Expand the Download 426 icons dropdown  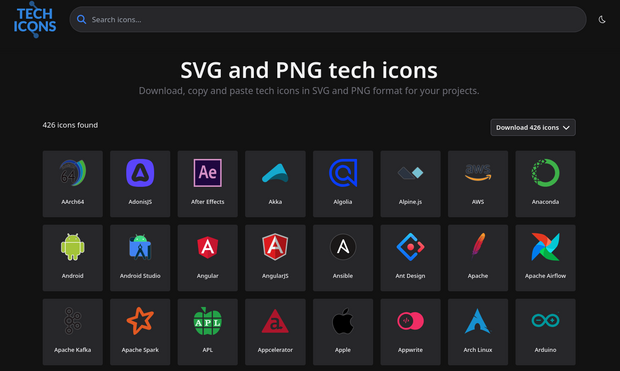click(533, 127)
